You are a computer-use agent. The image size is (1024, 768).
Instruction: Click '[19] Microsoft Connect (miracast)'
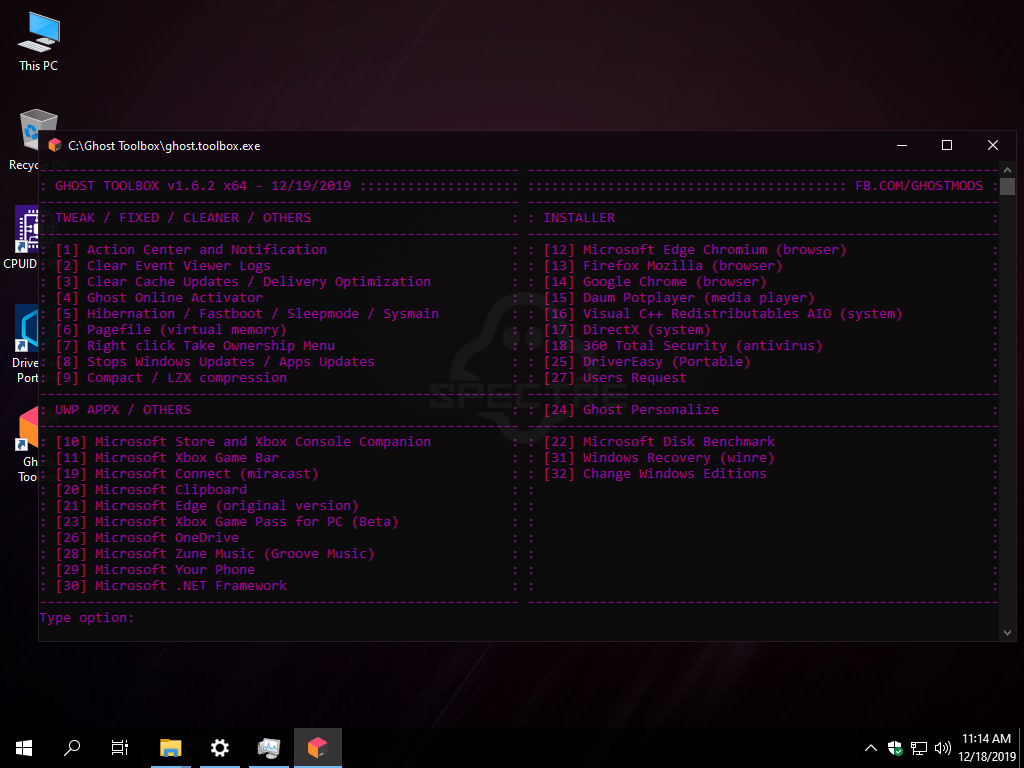[x=187, y=473]
